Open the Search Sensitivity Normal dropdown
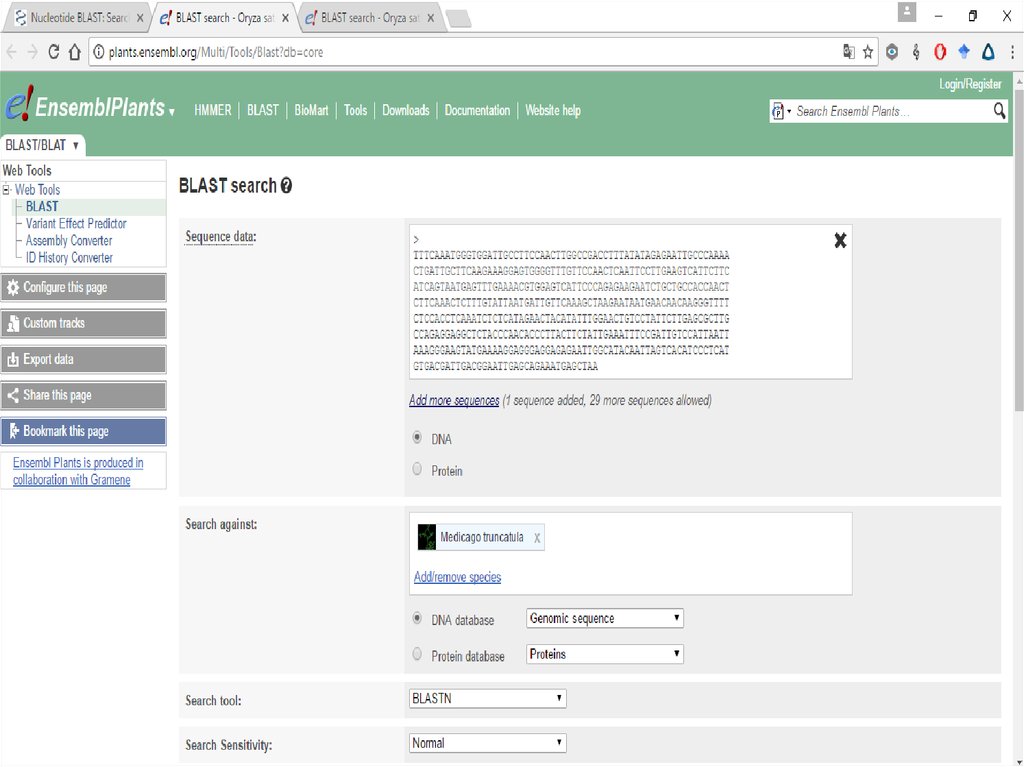1024x767 pixels. (x=488, y=744)
